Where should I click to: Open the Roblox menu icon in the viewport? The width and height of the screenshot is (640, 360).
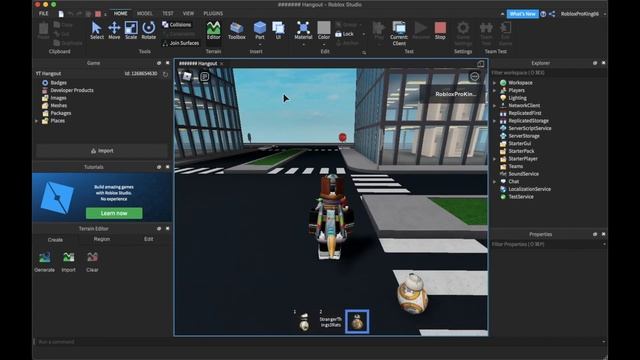click(x=187, y=76)
